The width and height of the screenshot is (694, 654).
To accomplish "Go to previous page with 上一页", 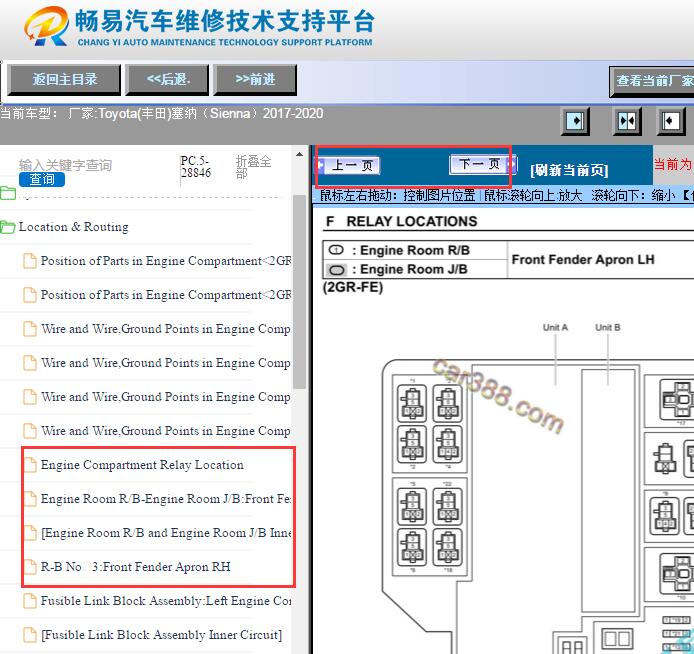I will 348,165.
